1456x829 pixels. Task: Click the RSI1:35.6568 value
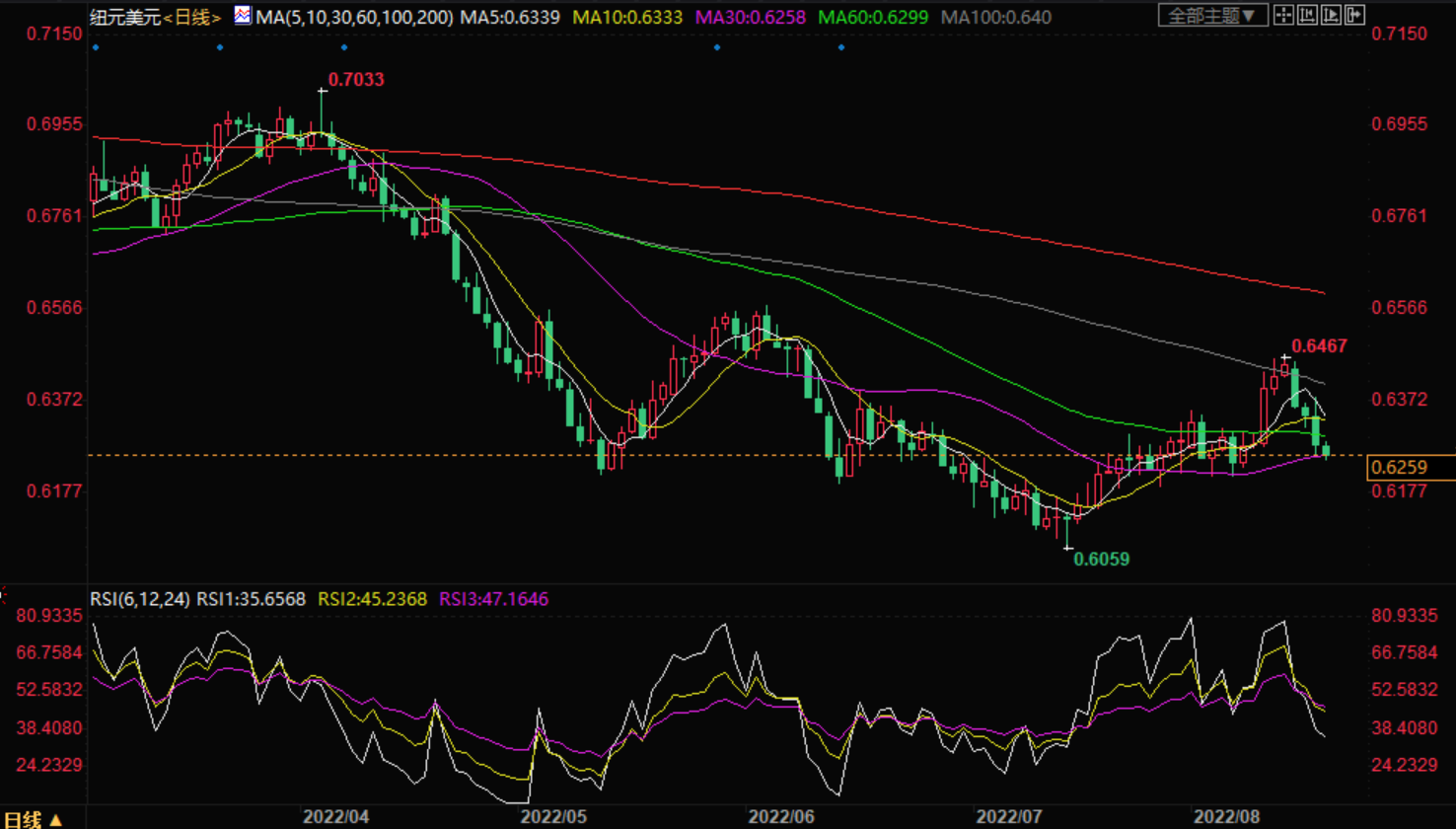point(251,599)
